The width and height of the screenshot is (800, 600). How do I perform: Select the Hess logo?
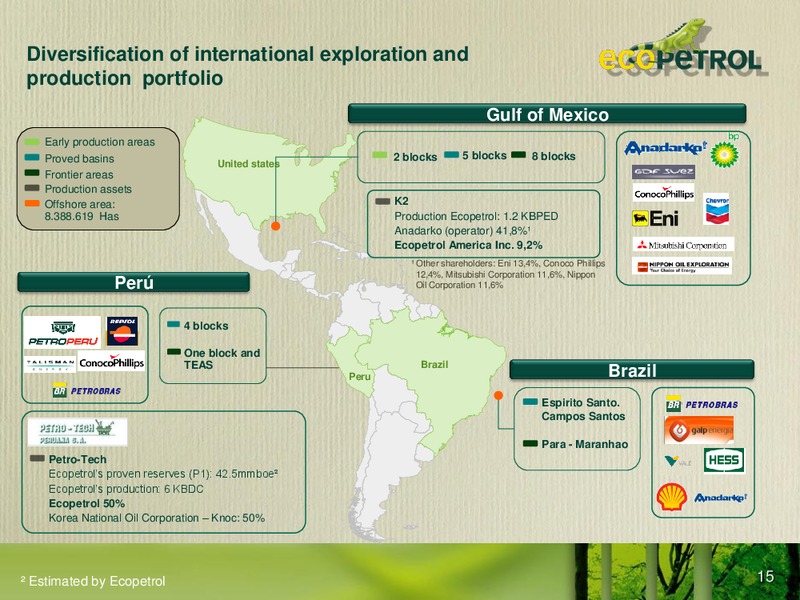(x=724, y=461)
